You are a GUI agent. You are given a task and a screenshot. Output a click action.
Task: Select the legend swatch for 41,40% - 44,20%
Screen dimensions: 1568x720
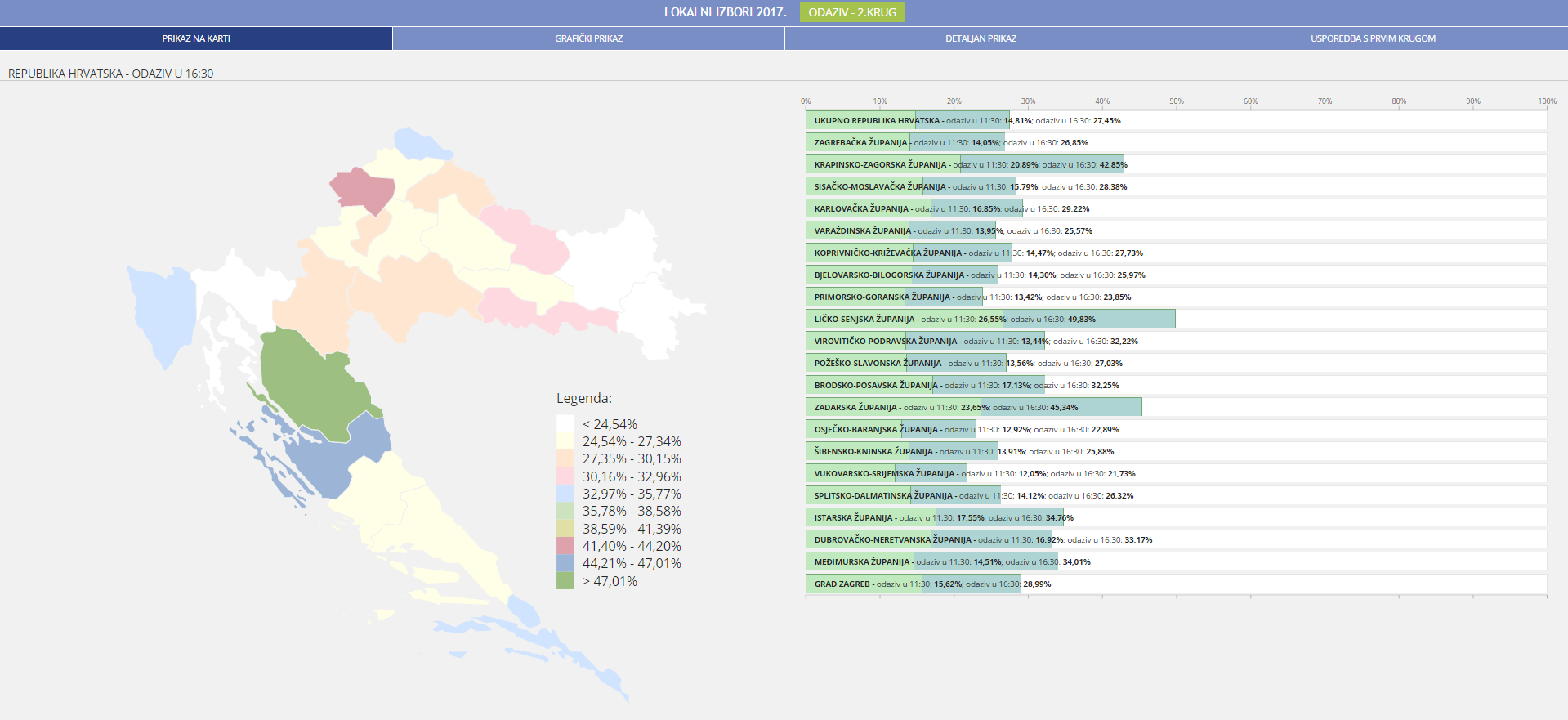pyautogui.click(x=565, y=546)
